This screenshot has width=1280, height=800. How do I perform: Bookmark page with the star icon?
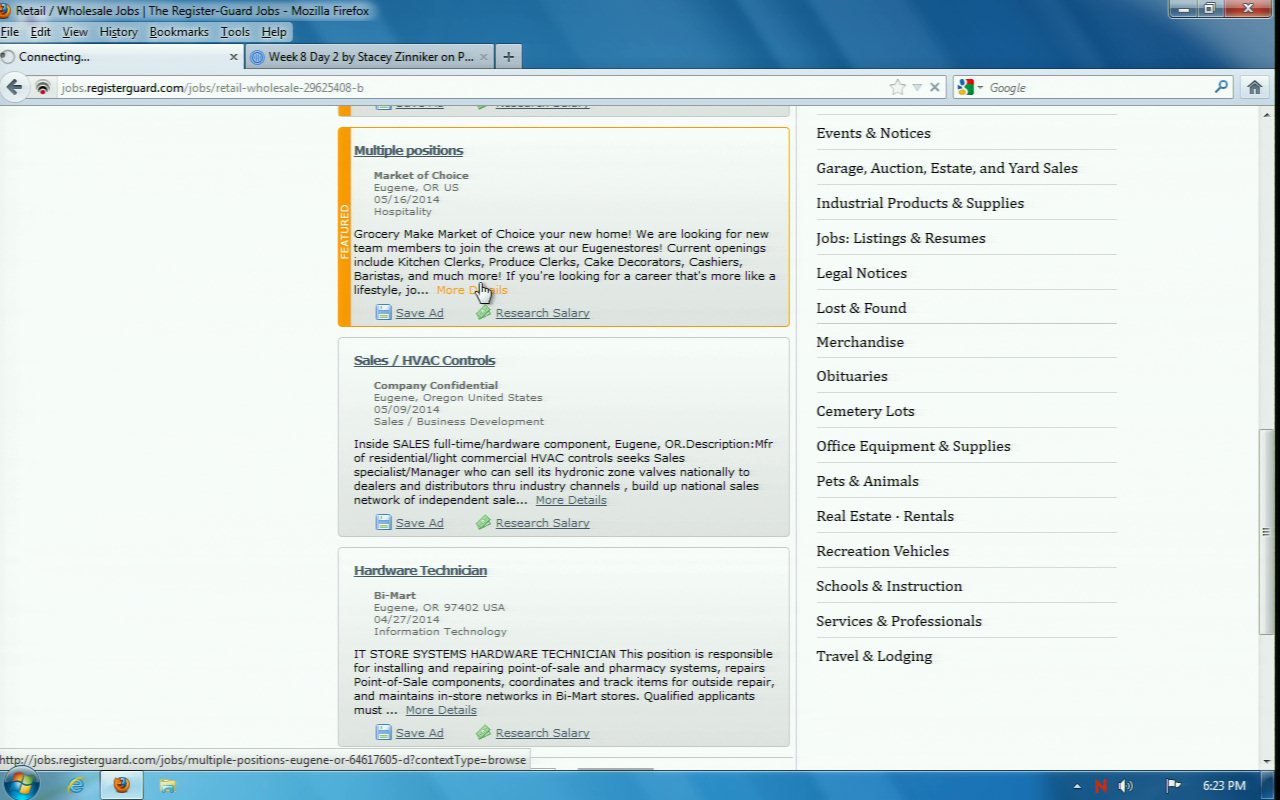[x=897, y=87]
